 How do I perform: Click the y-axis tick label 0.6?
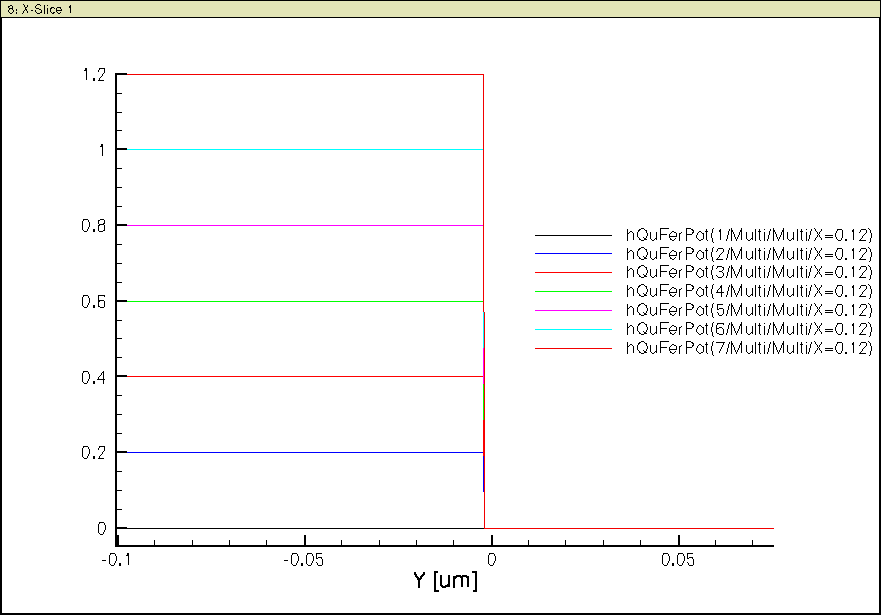[x=93, y=302]
